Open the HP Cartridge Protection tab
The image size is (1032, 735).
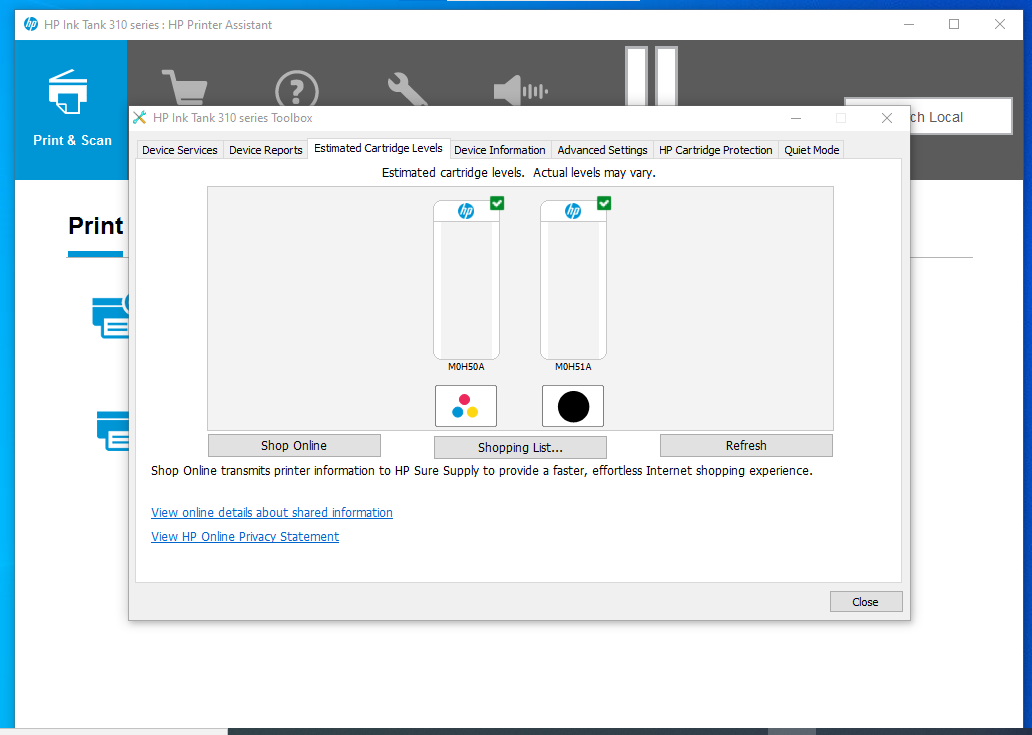pos(716,149)
